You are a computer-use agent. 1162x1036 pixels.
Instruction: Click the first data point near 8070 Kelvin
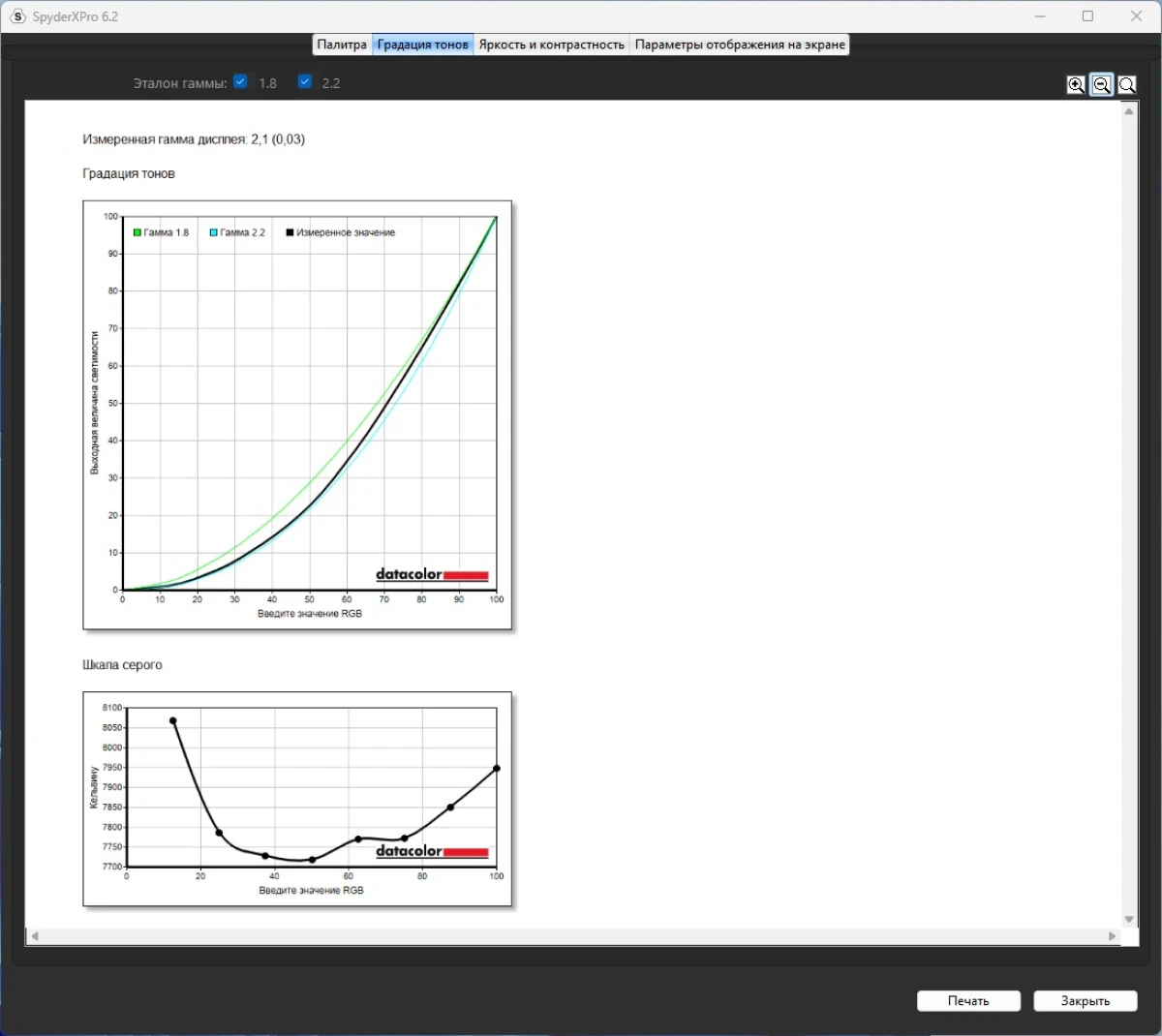tap(173, 721)
